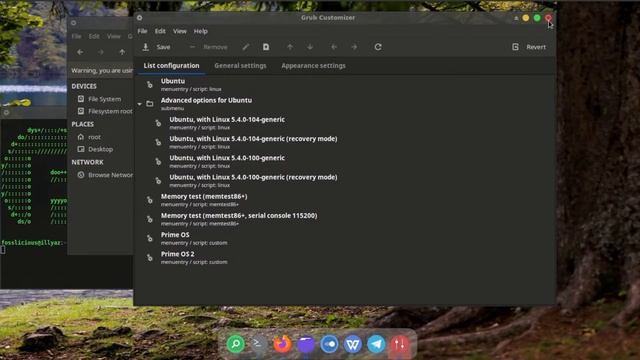Click the left arrow toolbar icon

334,47
